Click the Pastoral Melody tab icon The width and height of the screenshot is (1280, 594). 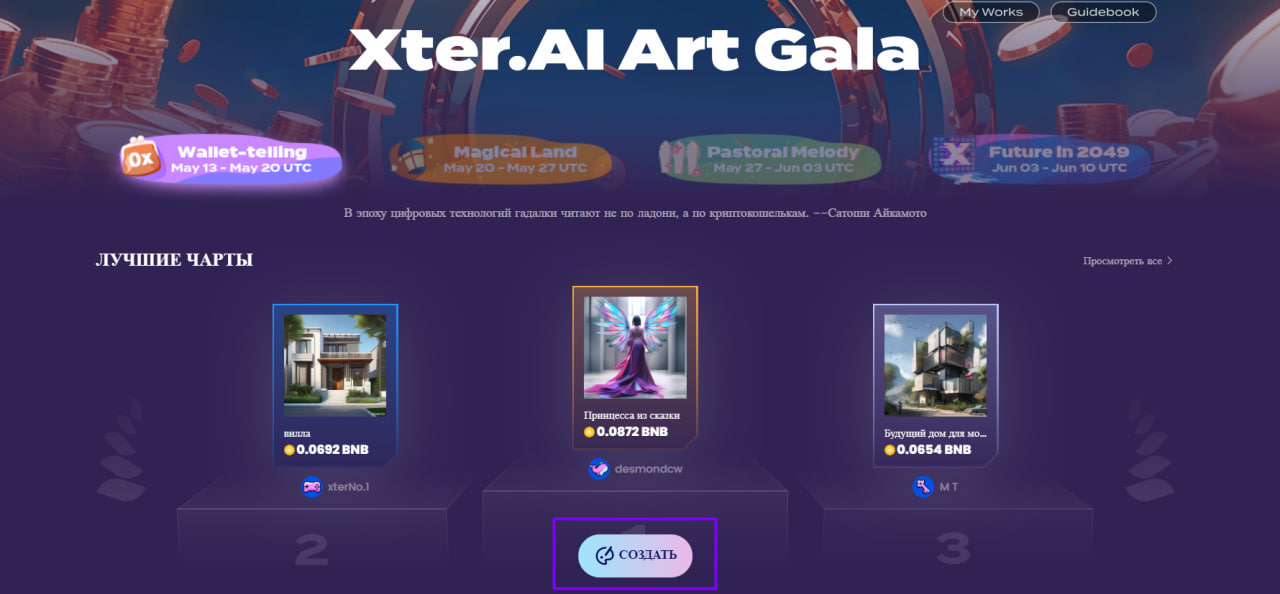tap(680, 158)
